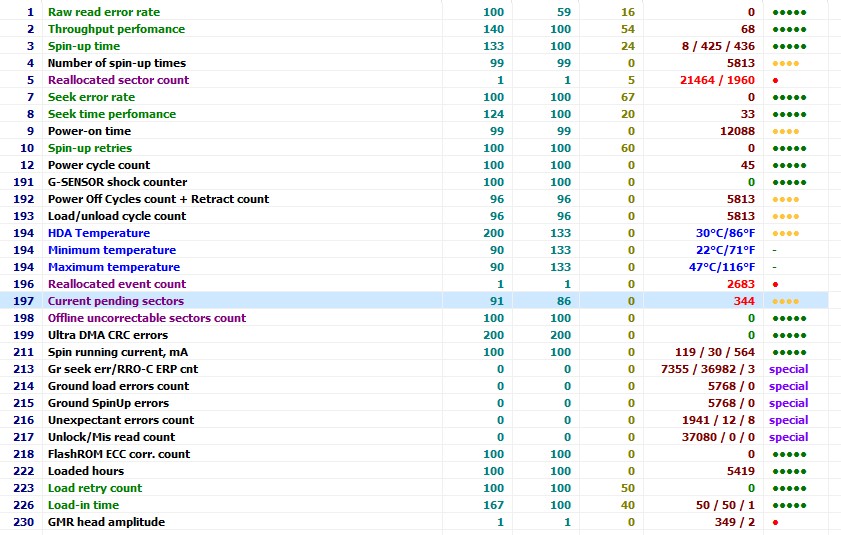Click threshold value 67 for Seek error rate
Viewport: 841px width, 535px height.
pos(628,97)
